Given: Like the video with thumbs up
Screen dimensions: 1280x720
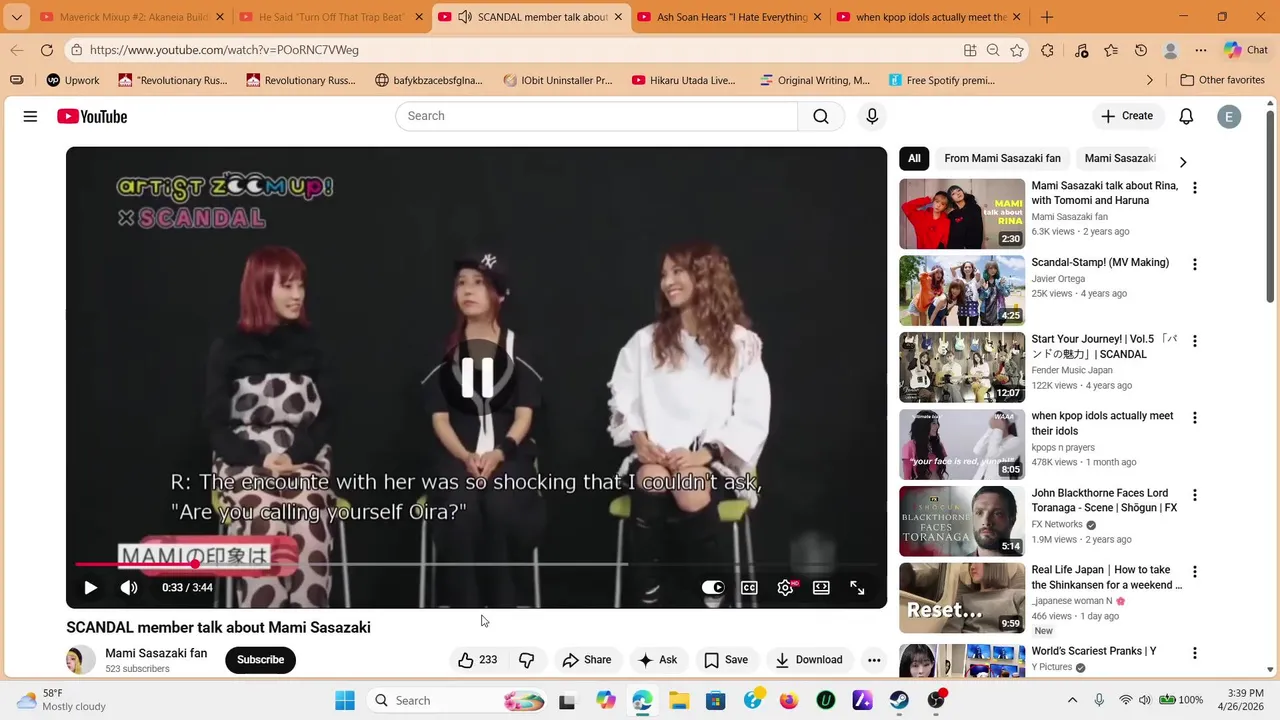Looking at the screenshot, I should (x=478, y=660).
